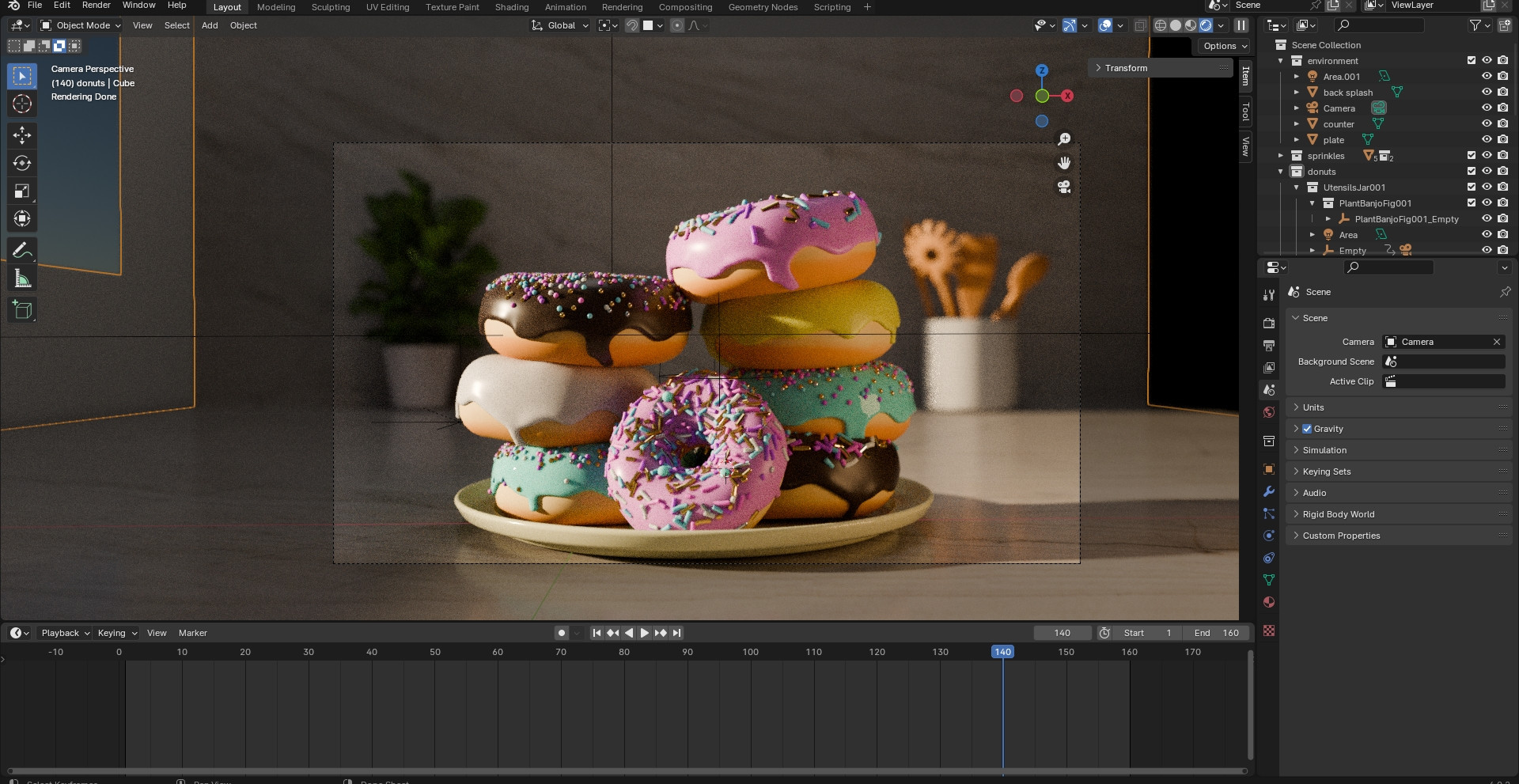Screen dimensions: 1519x784
Task: Open the Object Constraints properties tab
Action: [1269, 558]
